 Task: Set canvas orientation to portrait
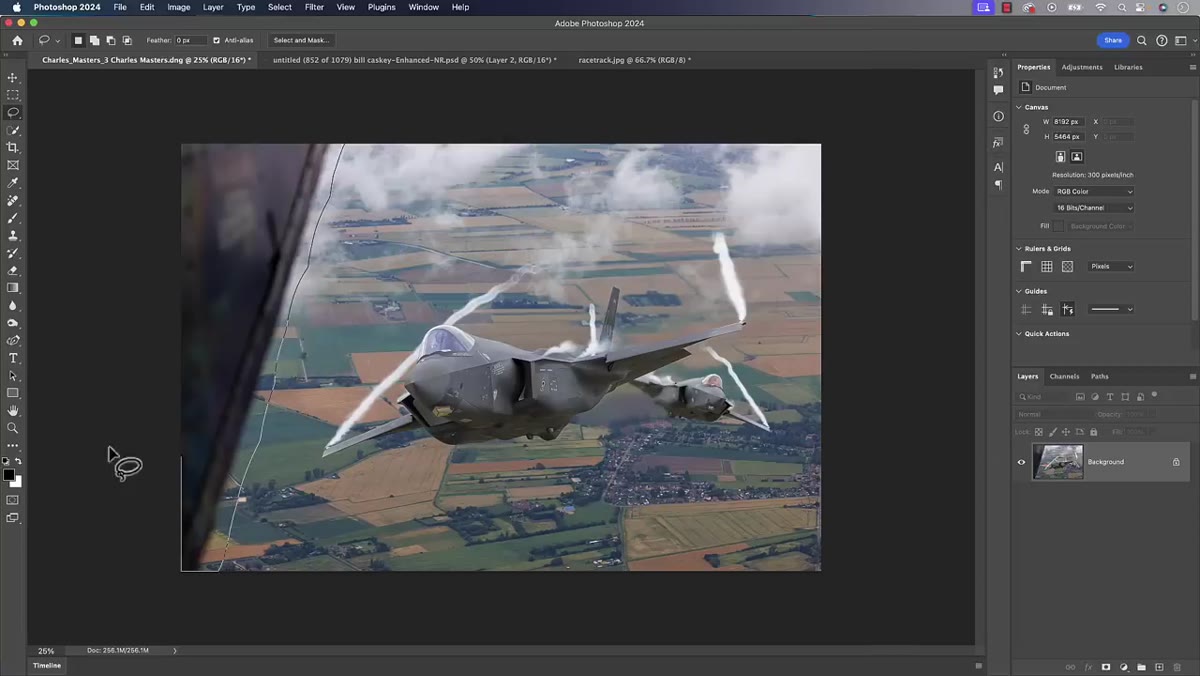(x=1060, y=157)
